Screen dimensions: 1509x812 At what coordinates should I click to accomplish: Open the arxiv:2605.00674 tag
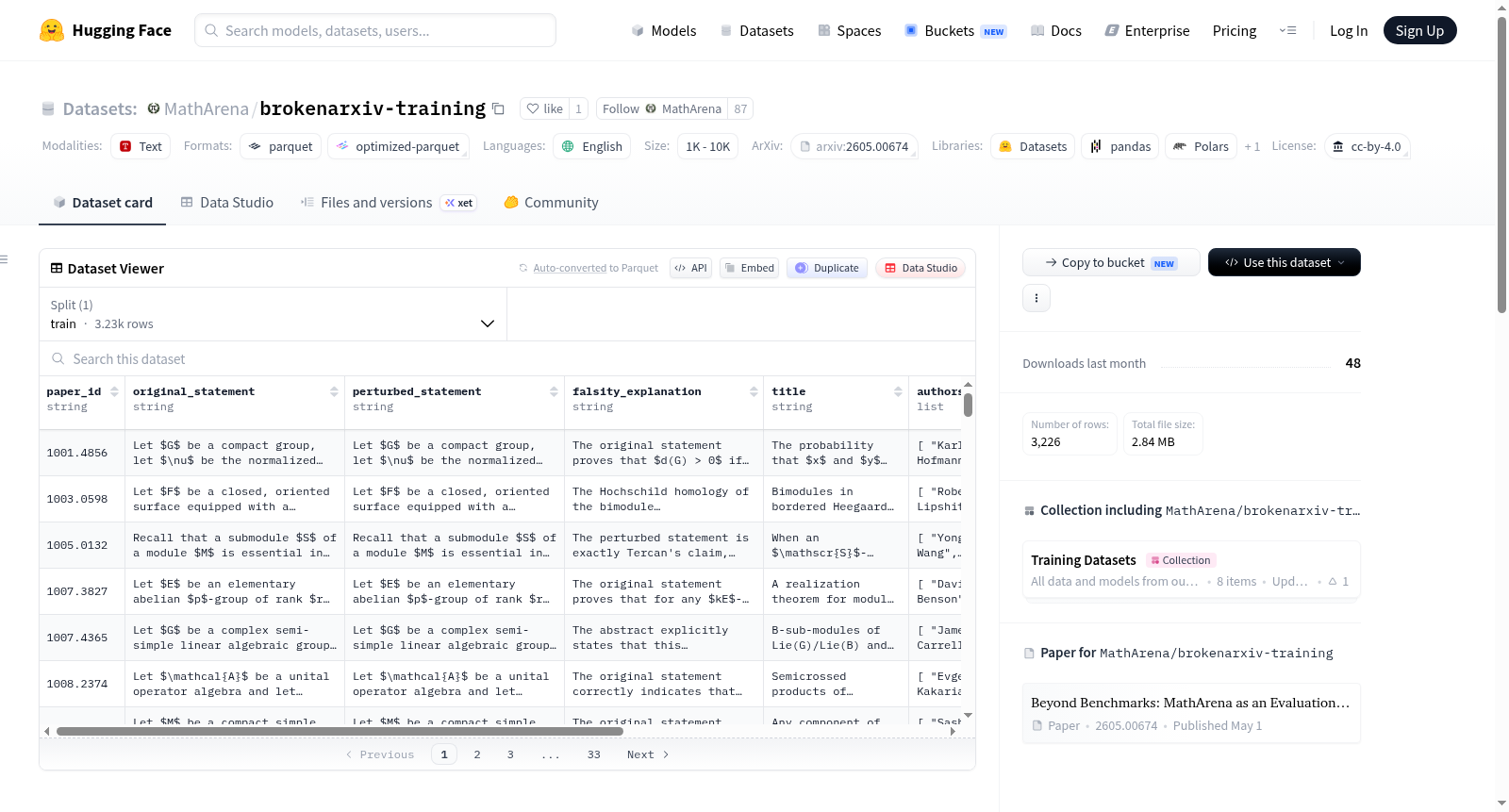(854, 146)
